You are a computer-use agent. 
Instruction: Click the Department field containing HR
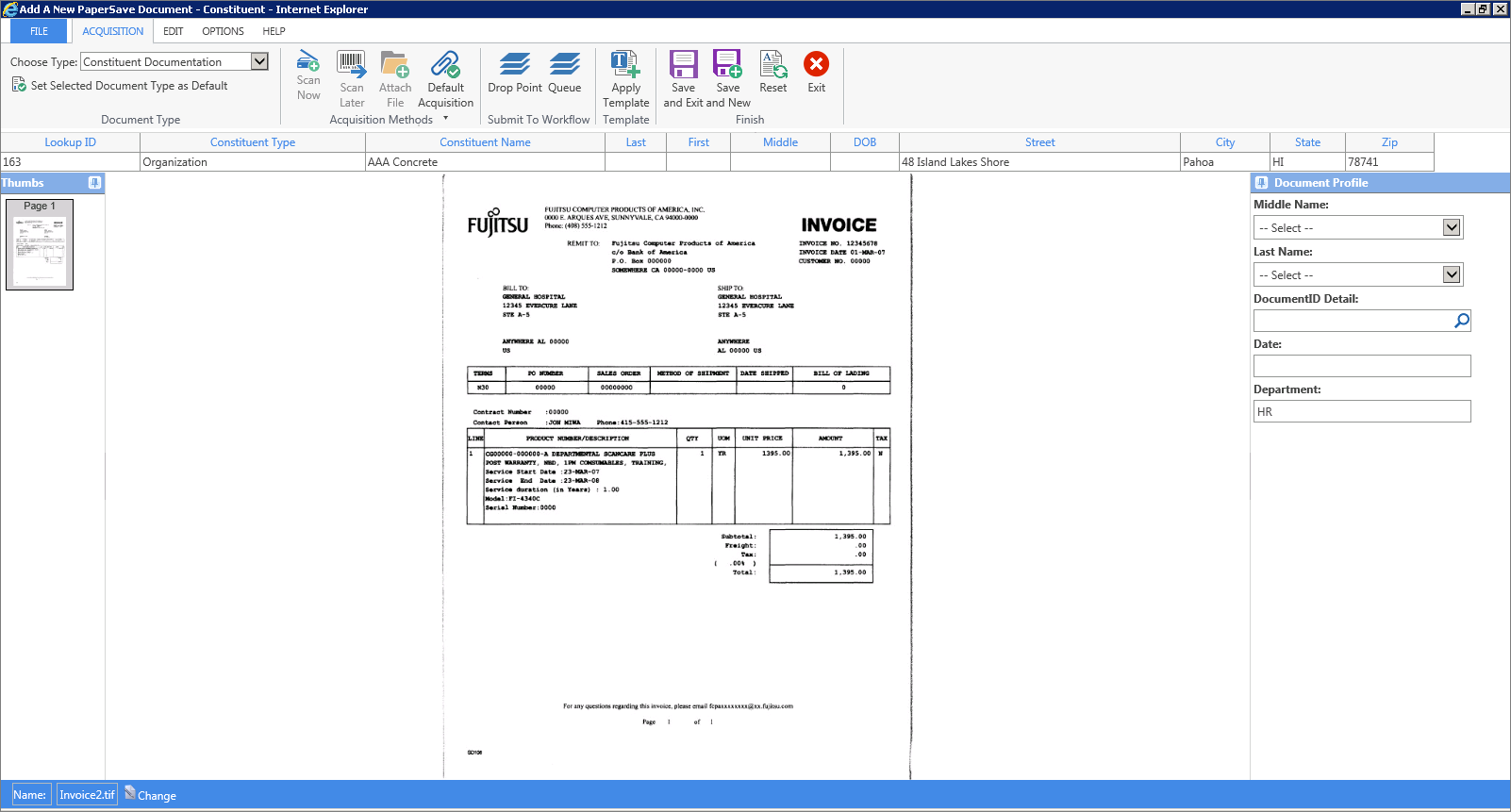pos(1362,411)
